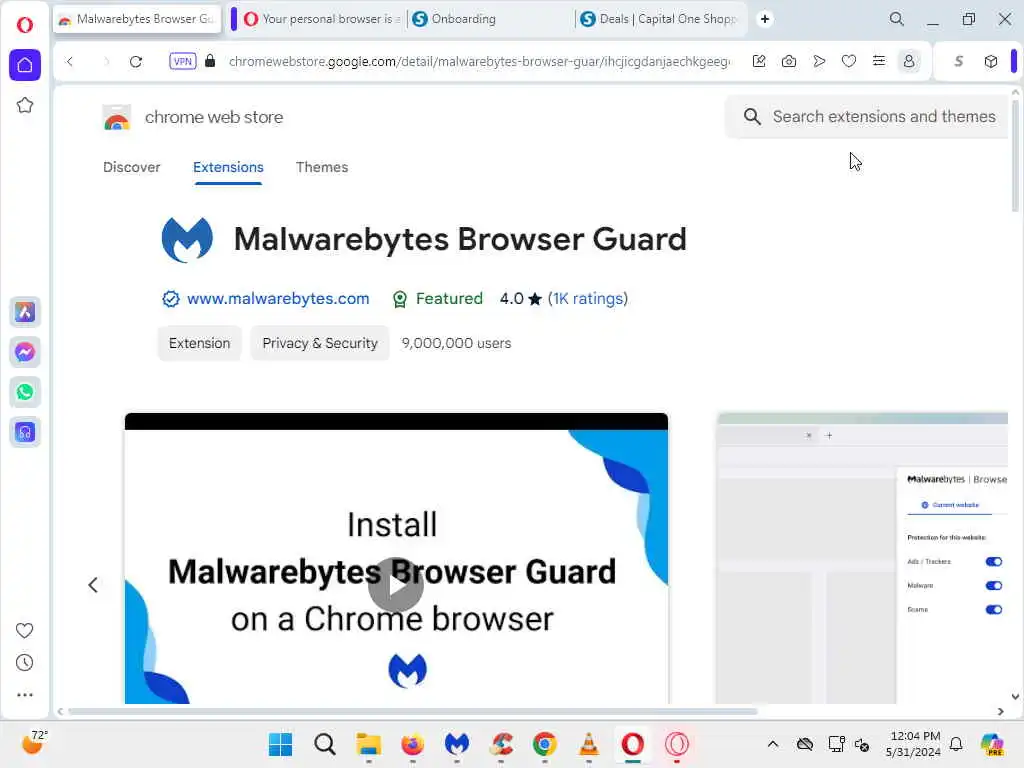This screenshot has width=1024, height=768.
Task: Open the sidebar heart pinboards icon
Action: pyautogui.click(x=24, y=630)
